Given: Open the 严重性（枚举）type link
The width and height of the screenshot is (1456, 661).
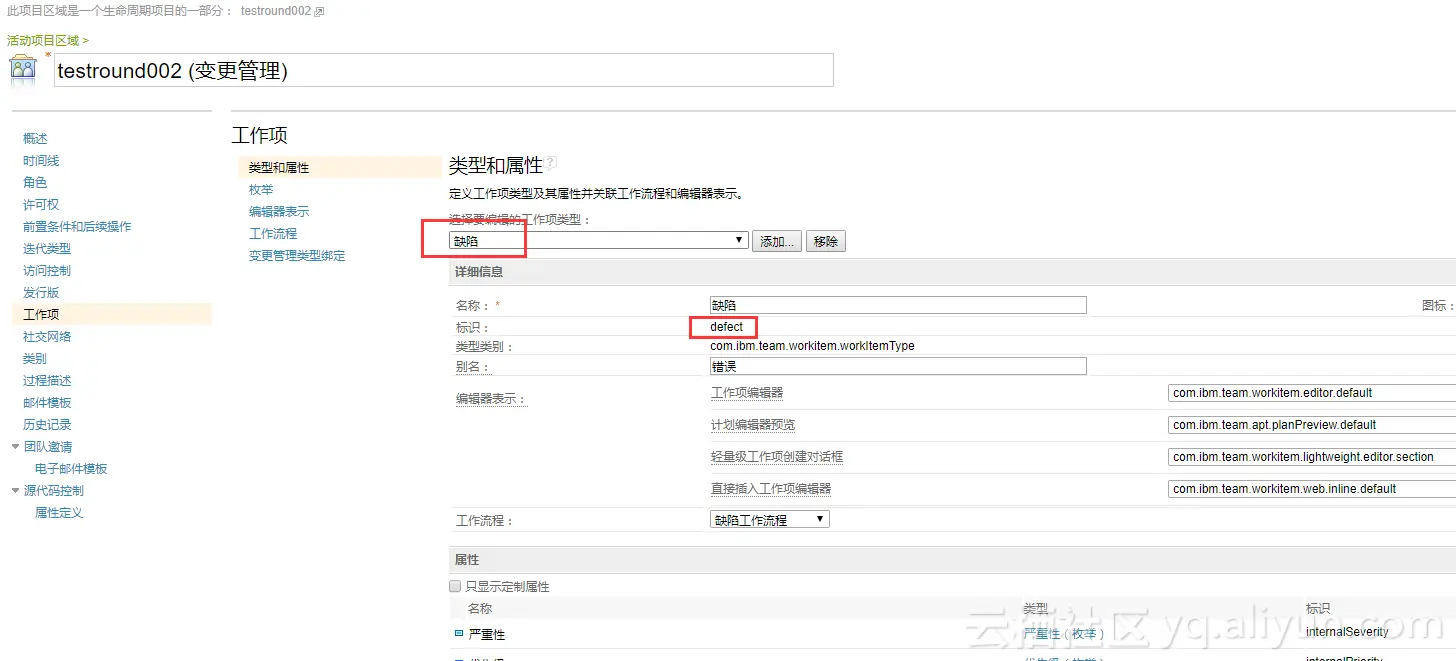Looking at the screenshot, I should tap(1064, 633).
